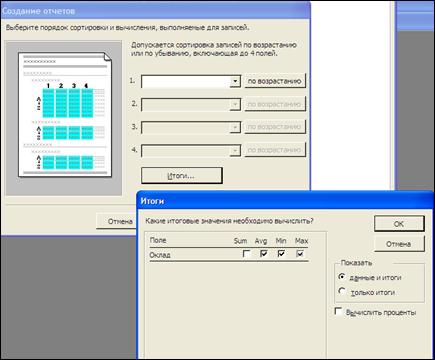
Task: Open the Итоги... summary options button
Action: click(181, 175)
